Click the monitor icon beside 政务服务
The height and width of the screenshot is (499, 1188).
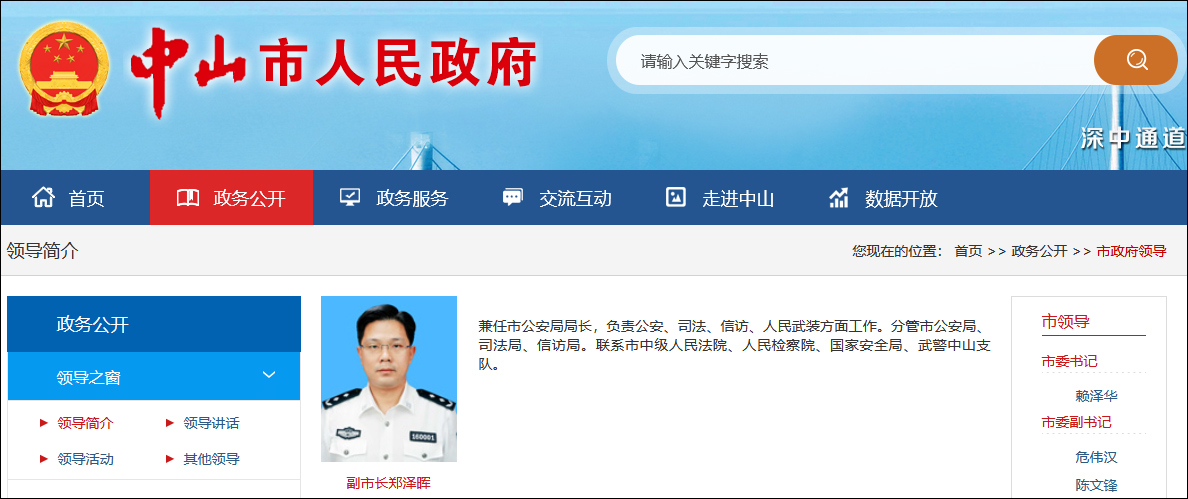[350, 198]
